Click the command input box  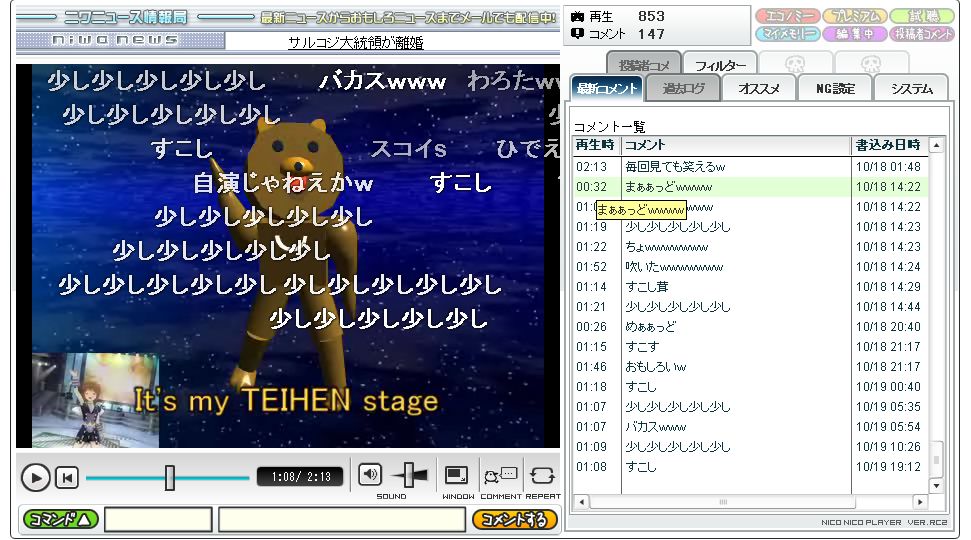159,519
